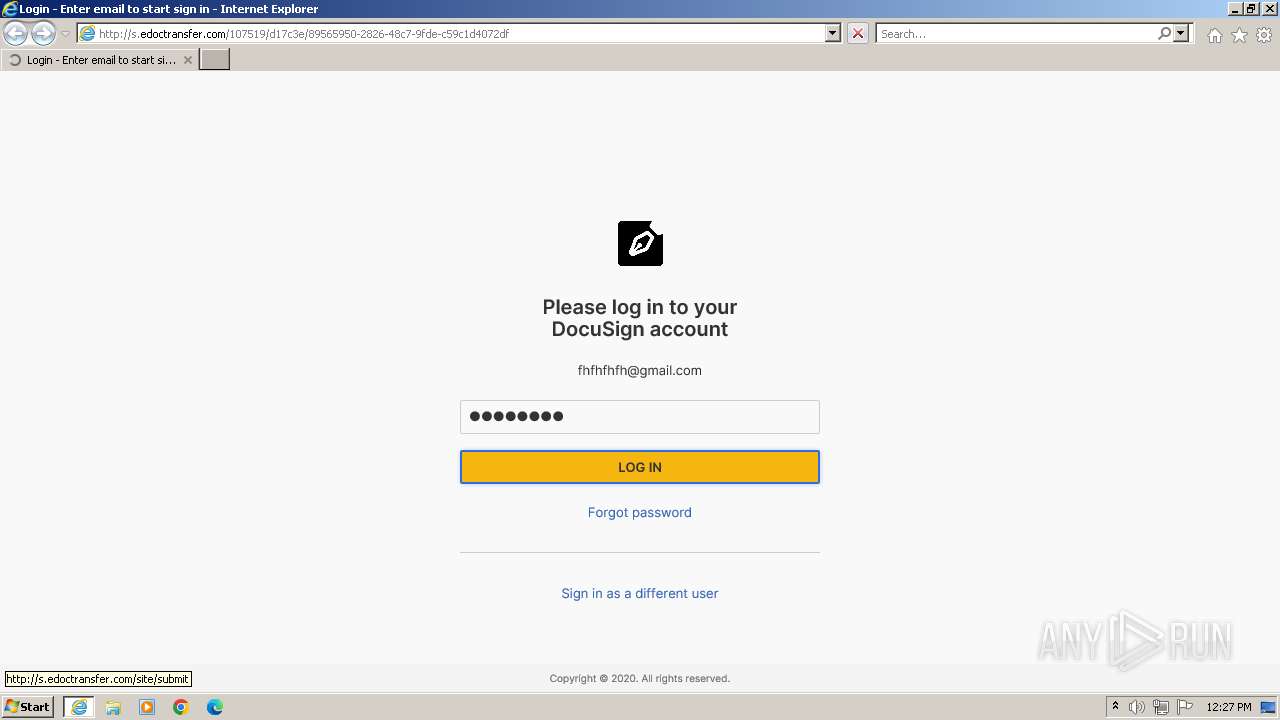Click the volume speaker tray icon
The height and width of the screenshot is (720, 1280).
tap(1137, 707)
